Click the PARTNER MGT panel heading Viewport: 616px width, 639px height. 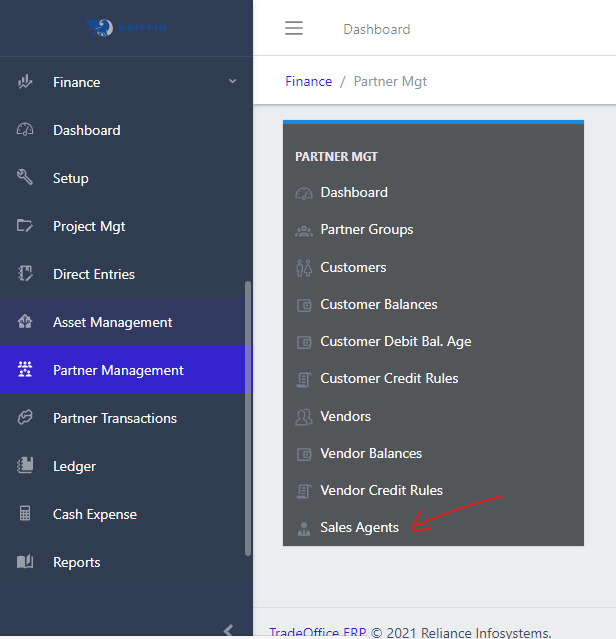[x=337, y=156]
